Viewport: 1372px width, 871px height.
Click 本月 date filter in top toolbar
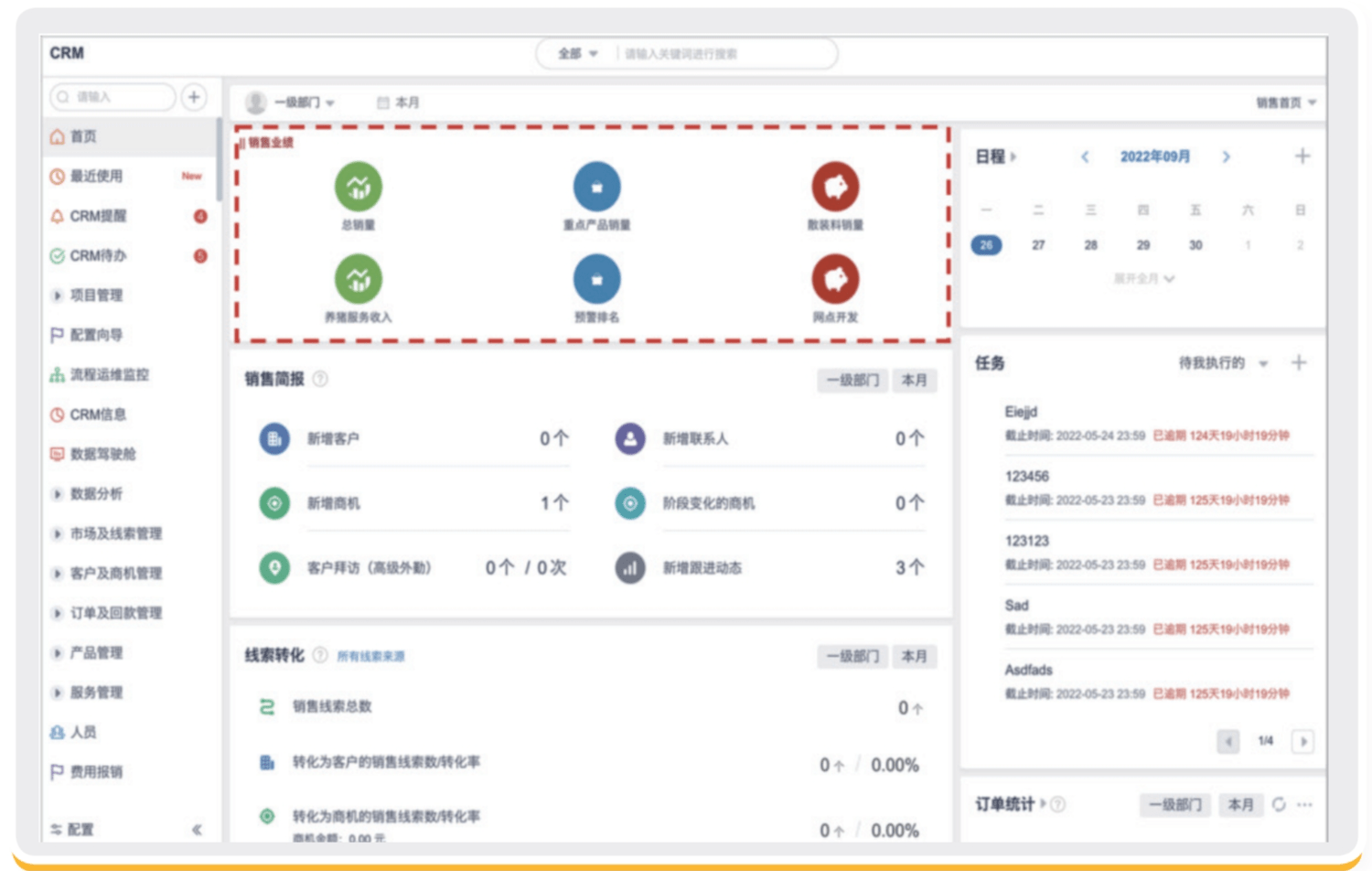(x=398, y=102)
